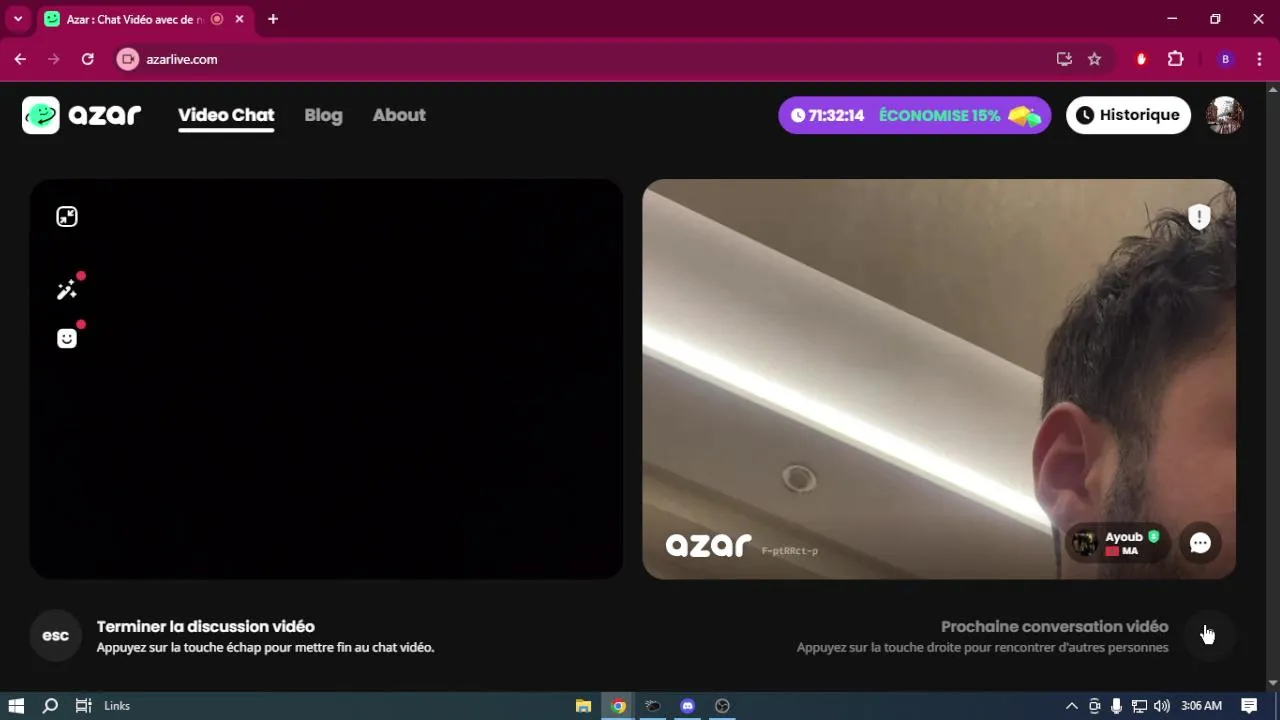Report user via shield alert icon

point(1199,216)
